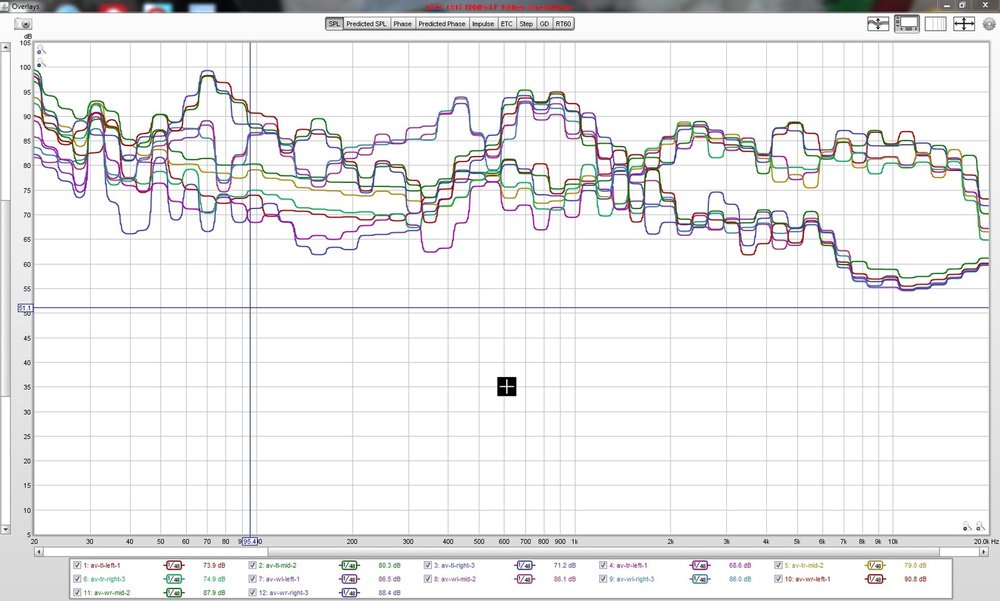Click the horizontal scrollbar left arrow
The height and width of the screenshot is (601, 1000).
point(38,551)
